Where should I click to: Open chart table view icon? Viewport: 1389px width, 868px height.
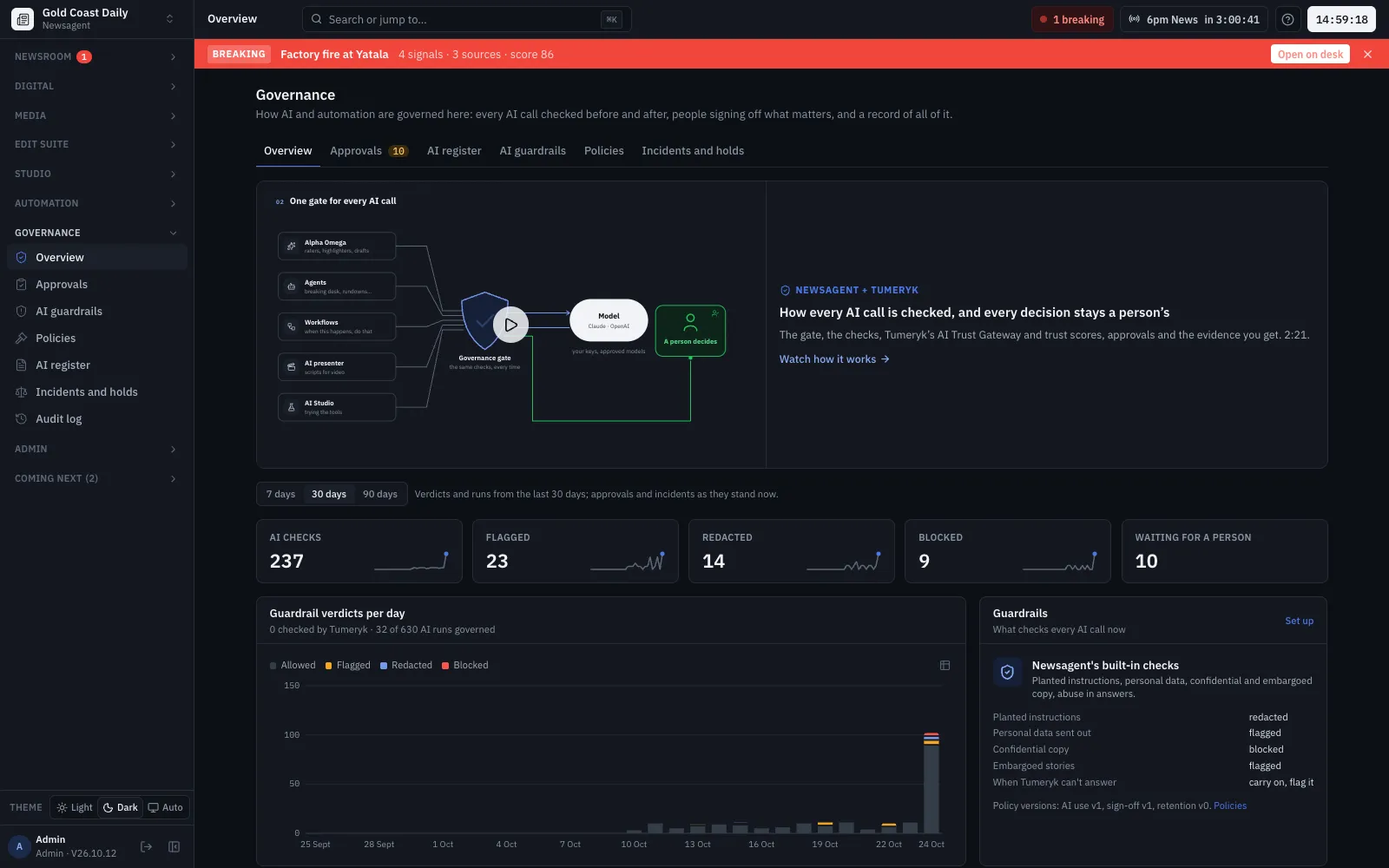click(x=945, y=665)
